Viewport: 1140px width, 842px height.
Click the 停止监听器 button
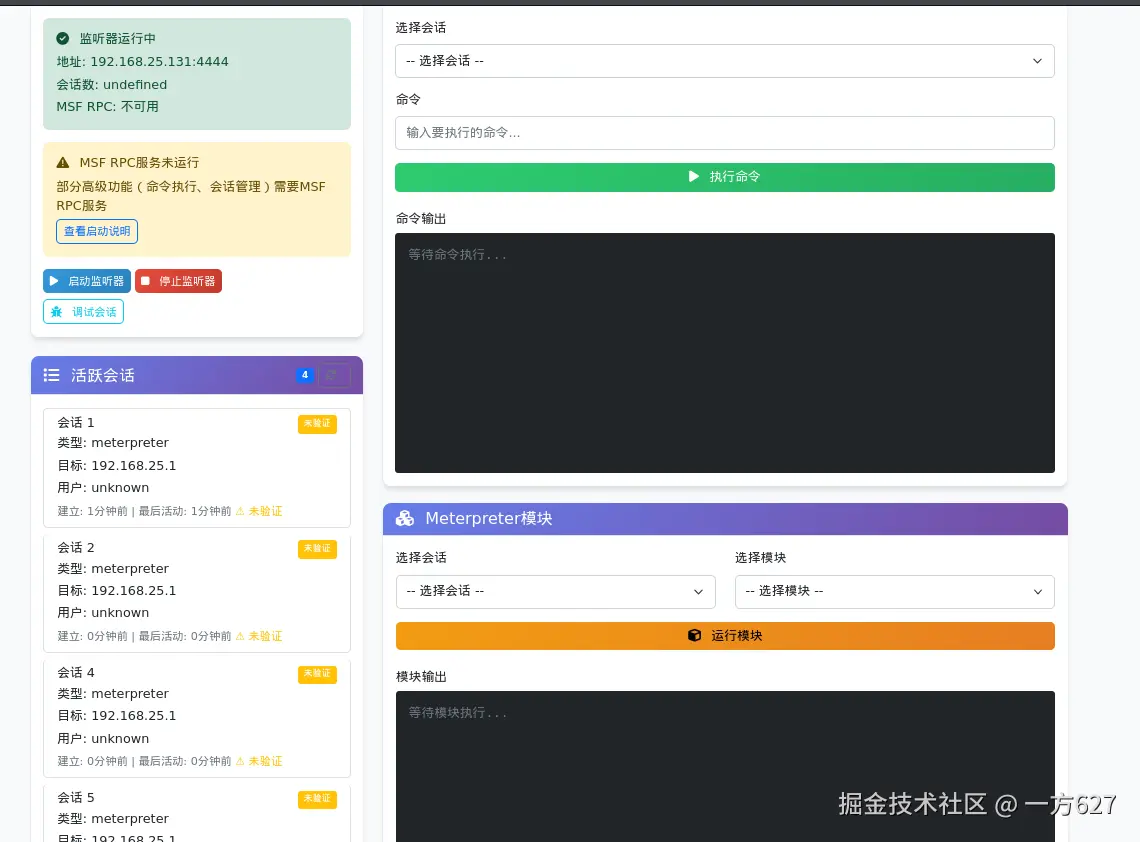[x=178, y=281]
